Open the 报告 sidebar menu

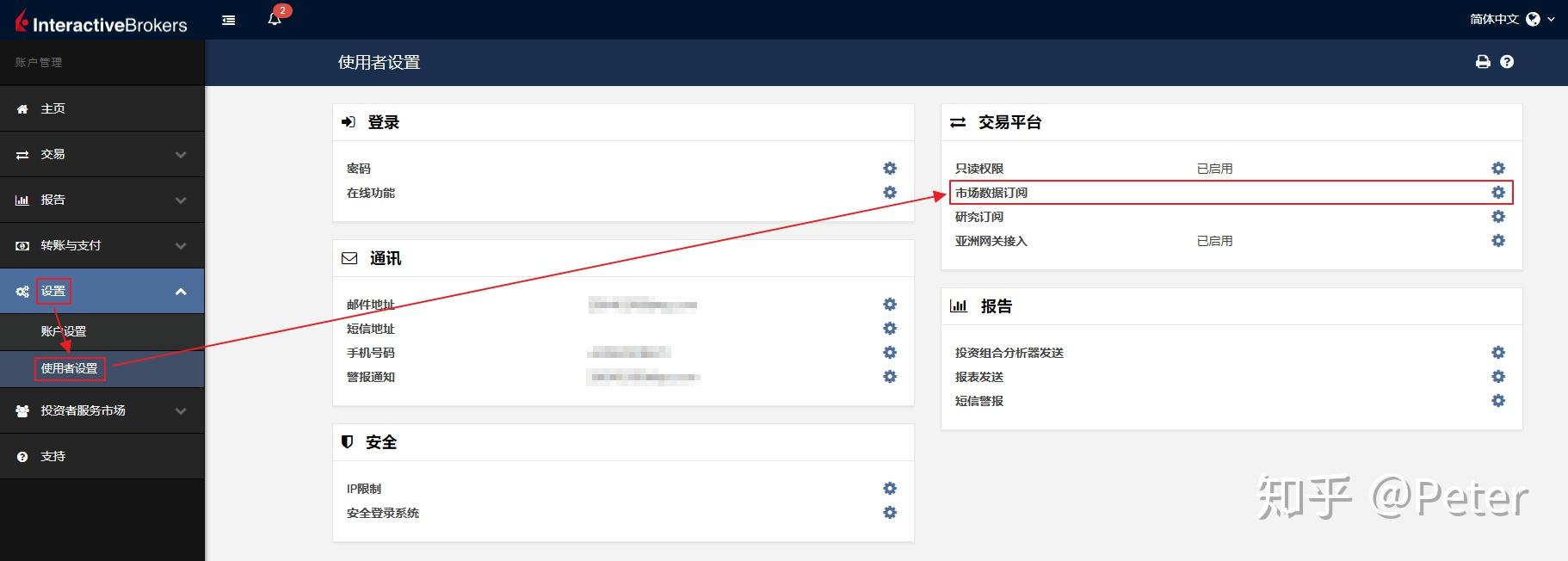coord(102,200)
